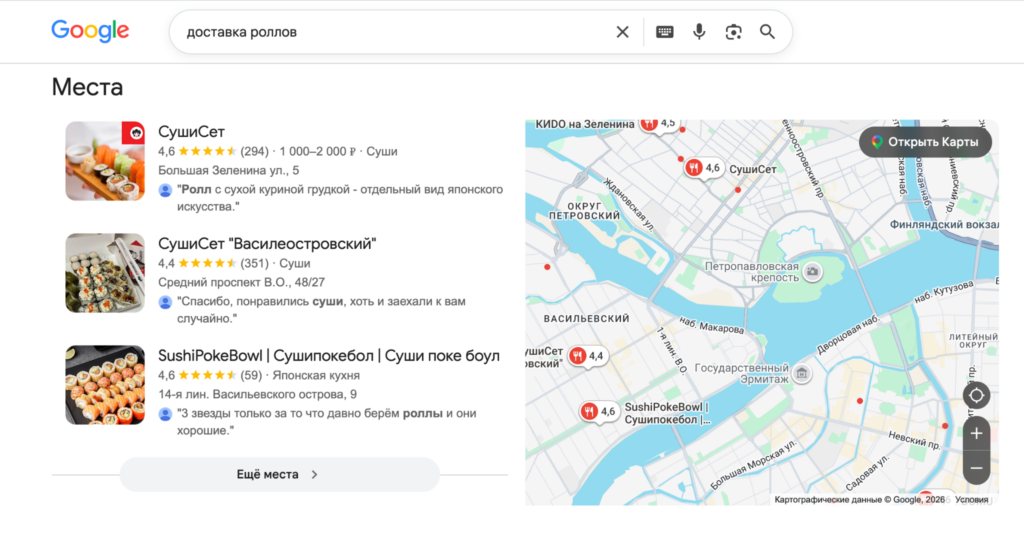This screenshot has height=535, width=1024.
Task: Zoom in the map with plus
Action: pyautogui.click(x=976, y=434)
